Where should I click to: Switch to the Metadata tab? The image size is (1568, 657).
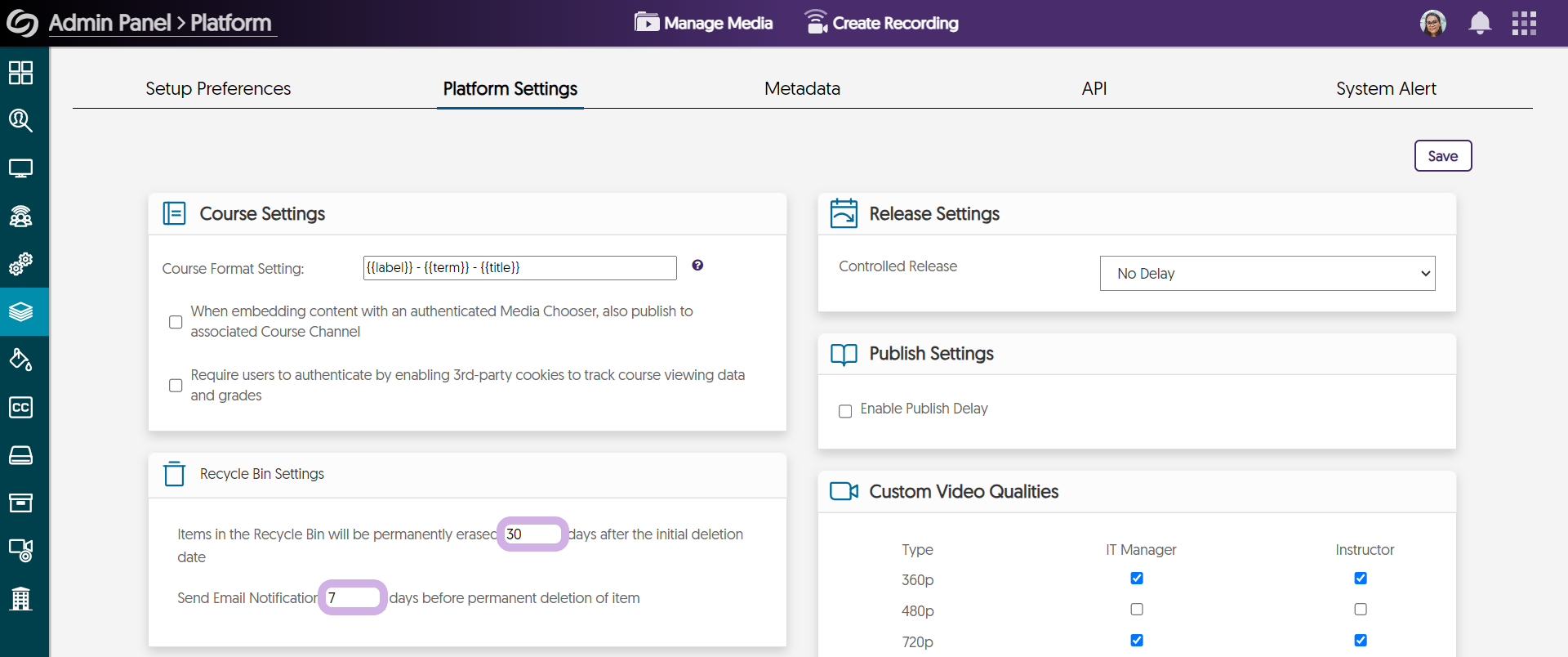tap(802, 88)
